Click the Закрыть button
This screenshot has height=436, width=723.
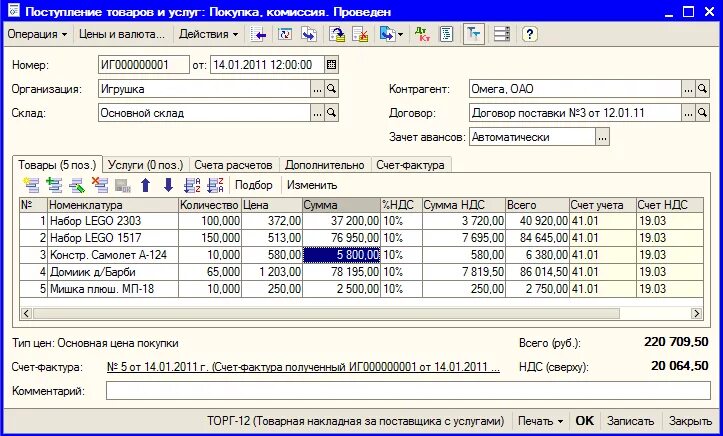coord(690,421)
